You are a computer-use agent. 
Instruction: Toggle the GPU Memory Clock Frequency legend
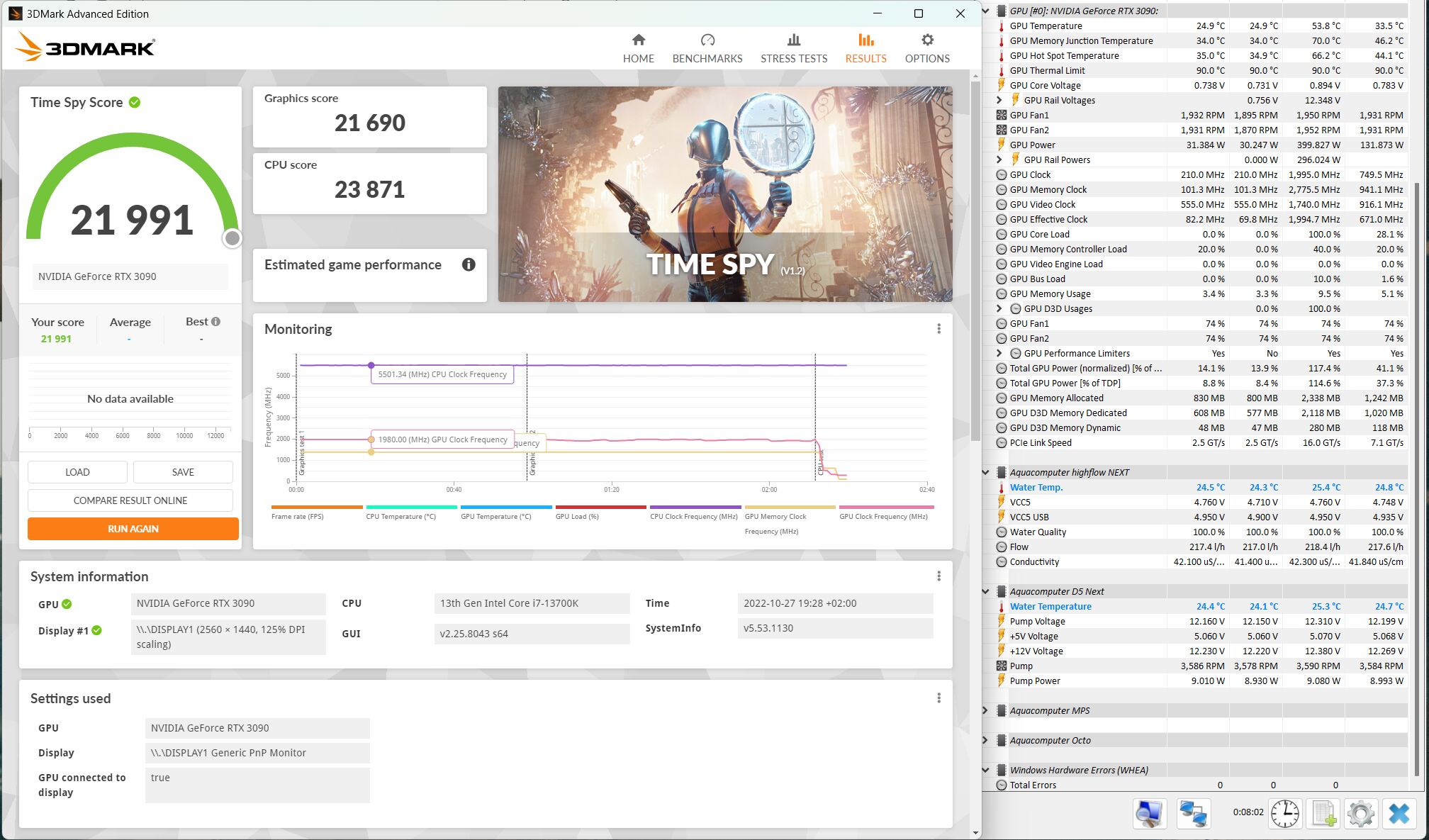click(x=790, y=520)
